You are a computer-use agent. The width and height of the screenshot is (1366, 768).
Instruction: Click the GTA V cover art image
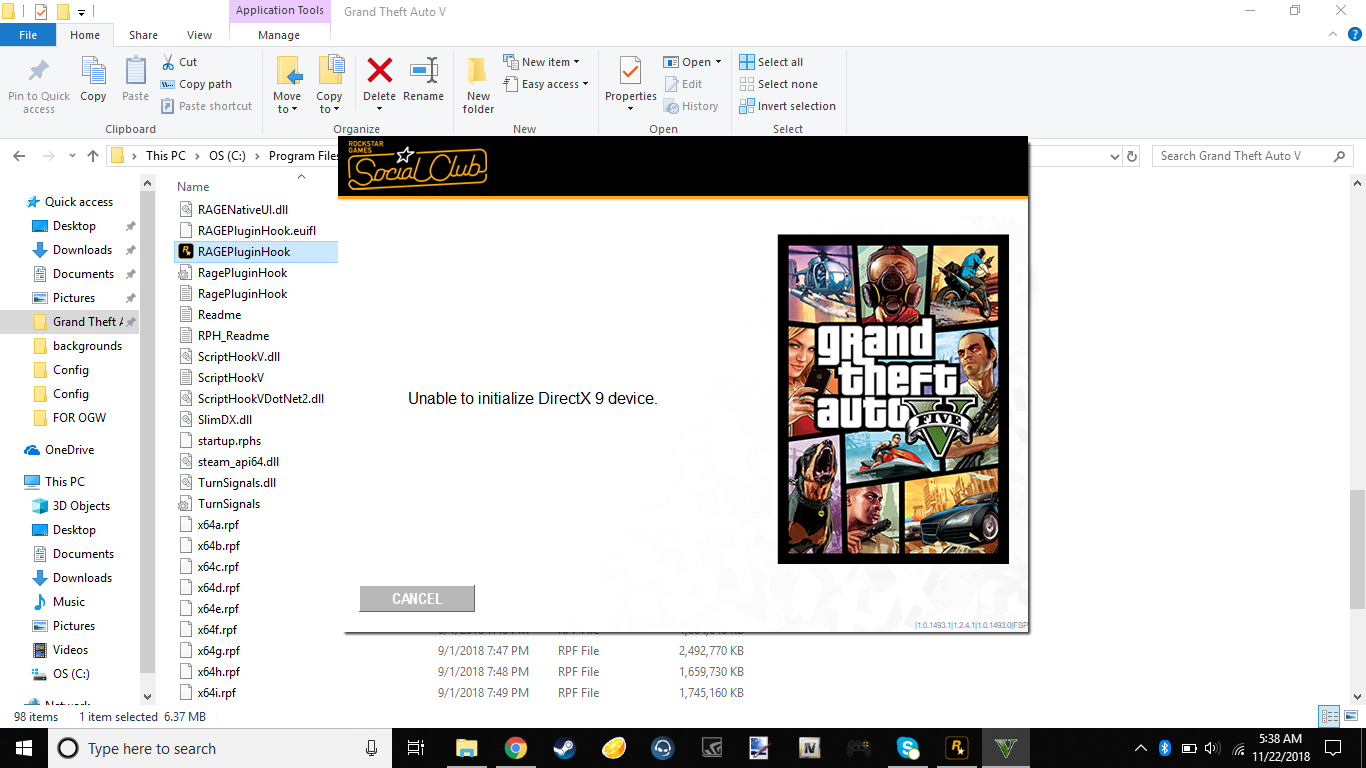pyautogui.click(x=893, y=399)
